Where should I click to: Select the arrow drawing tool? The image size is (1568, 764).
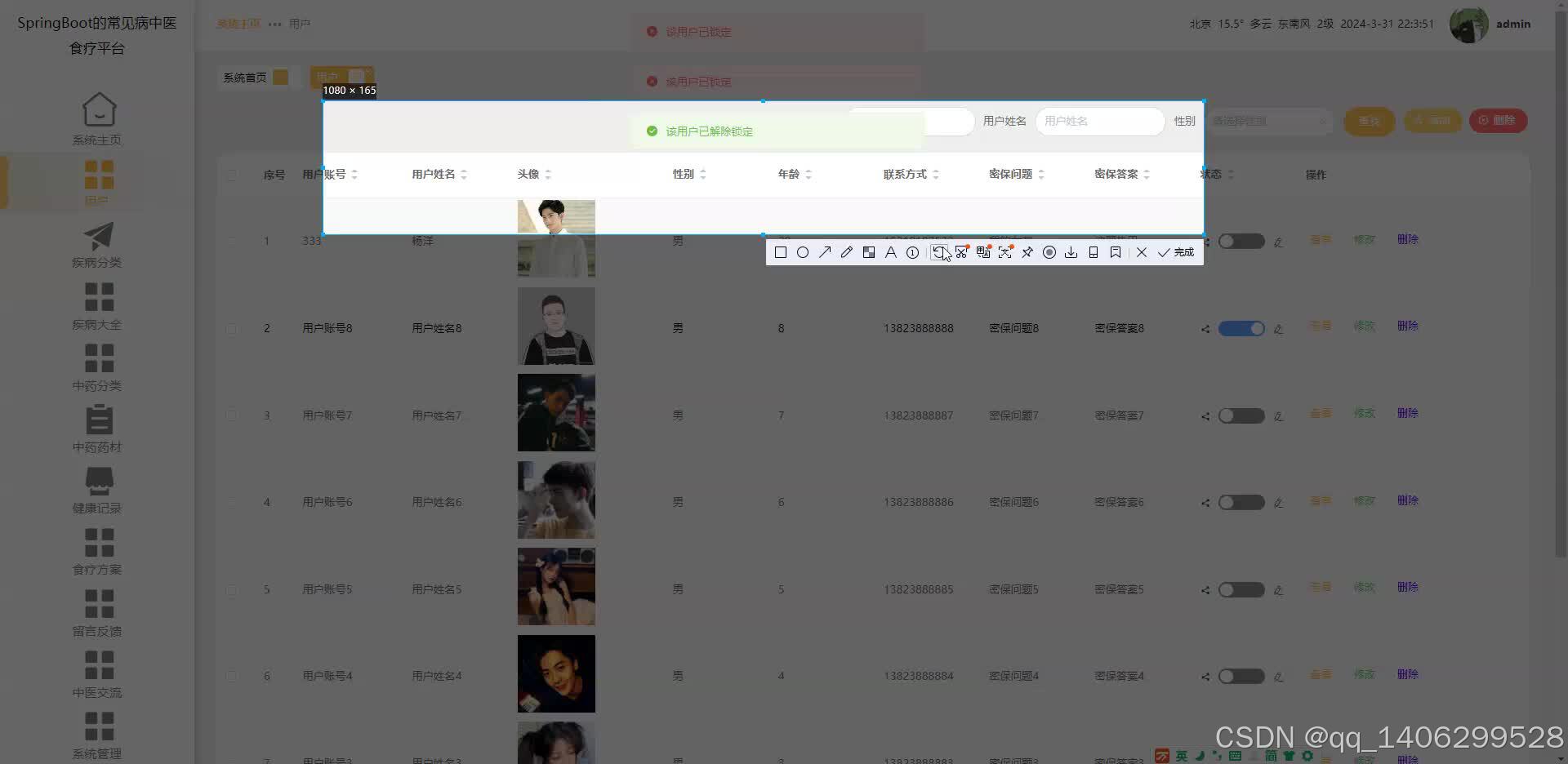(x=825, y=252)
